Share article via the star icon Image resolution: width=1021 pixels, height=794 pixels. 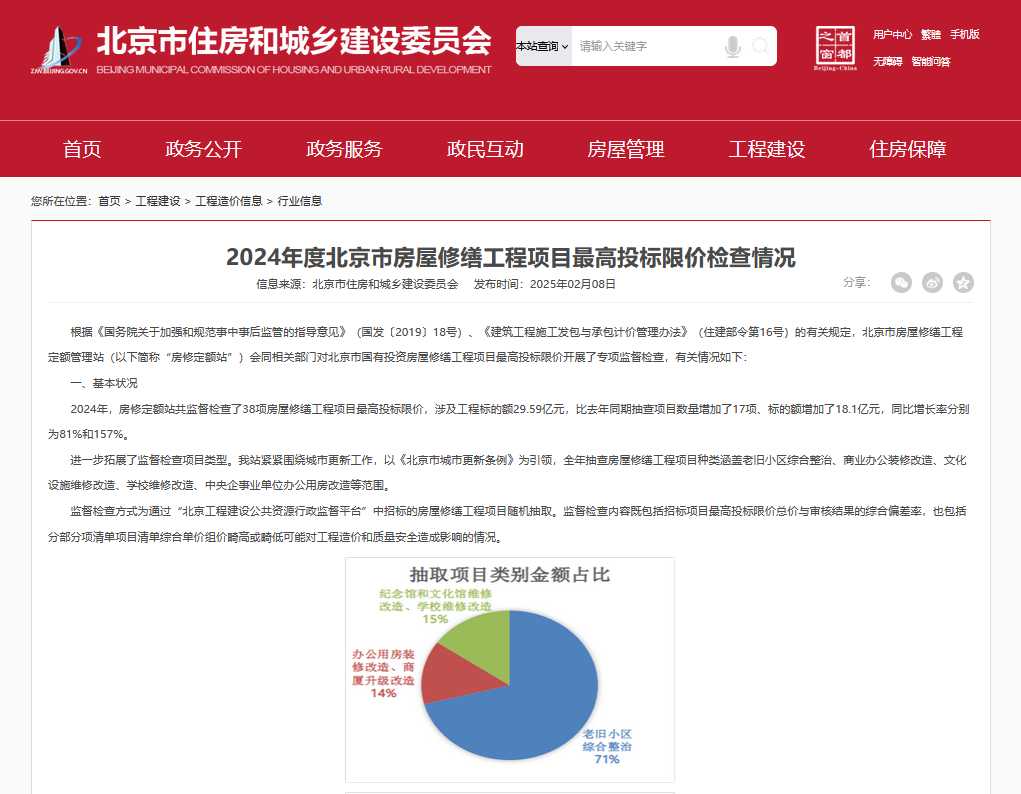pyautogui.click(x=964, y=282)
